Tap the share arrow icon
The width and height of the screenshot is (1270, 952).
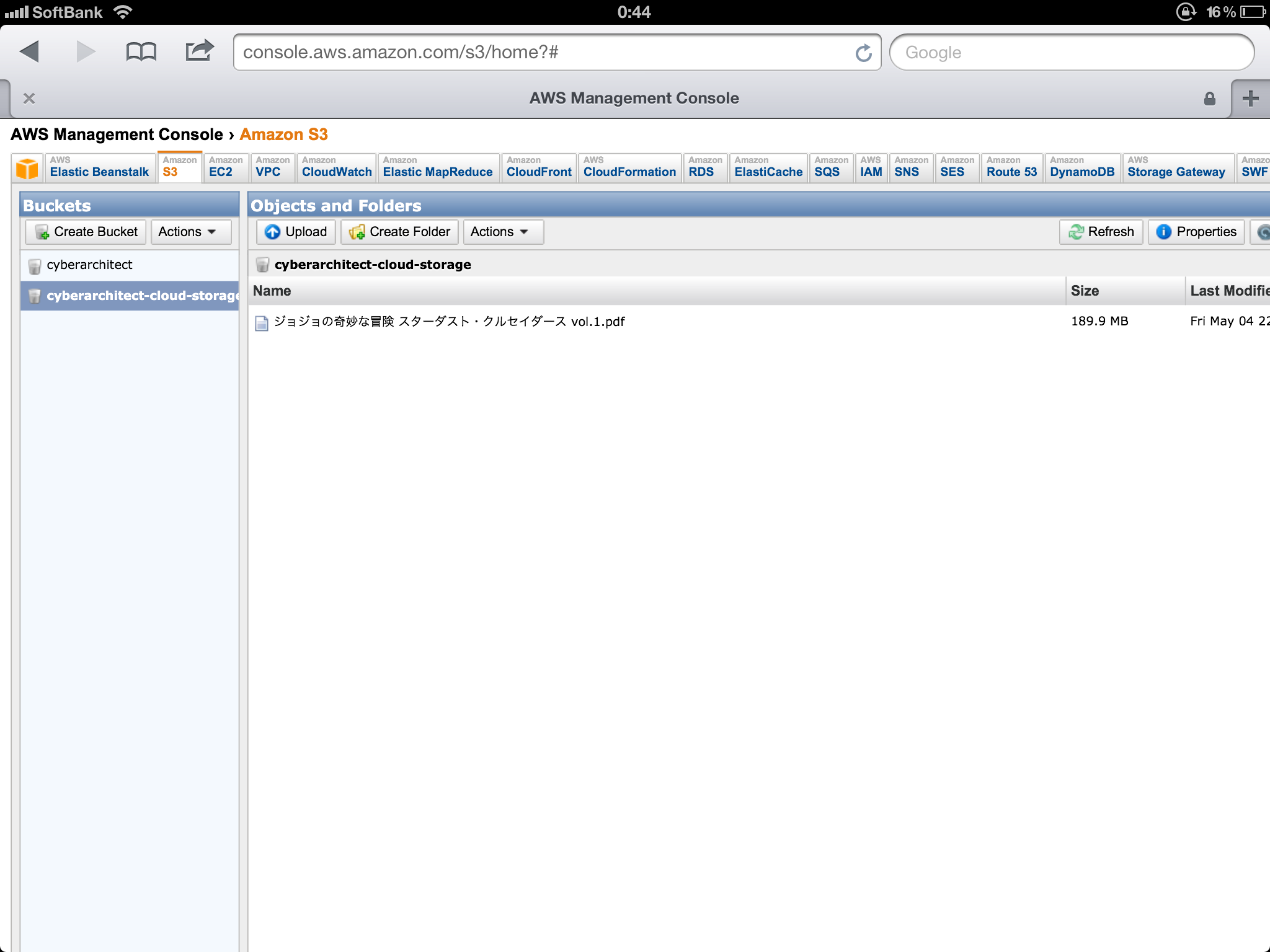[x=200, y=51]
